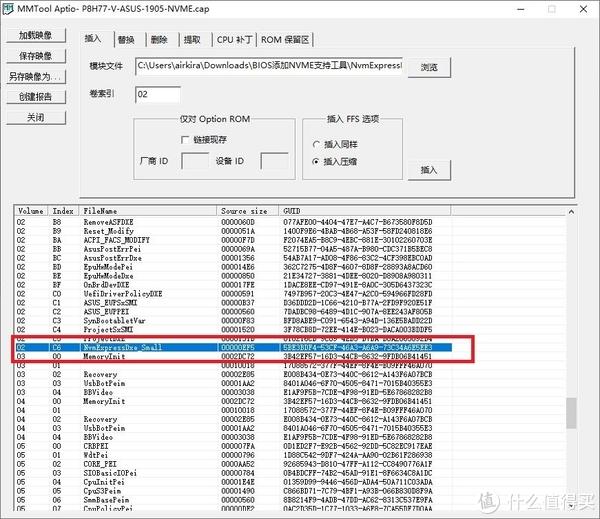The image size is (600, 519).
Task: Sort by the Volume column header
Action: point(31,211)
